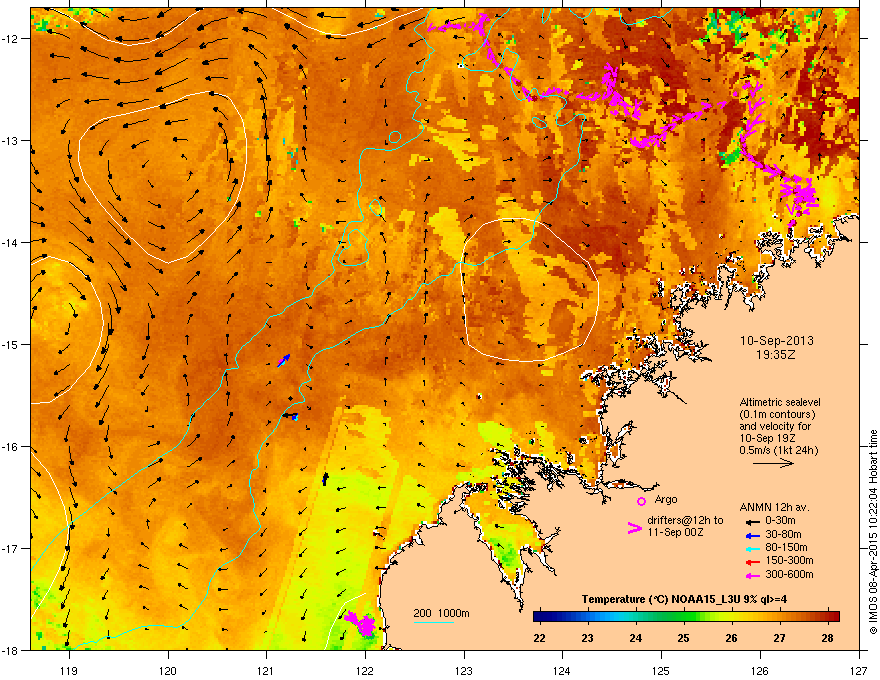Viewport: 880px width, 680px height.
Task: Click the magenta drifters chevron legend symbol
Action: pos(634,527)
